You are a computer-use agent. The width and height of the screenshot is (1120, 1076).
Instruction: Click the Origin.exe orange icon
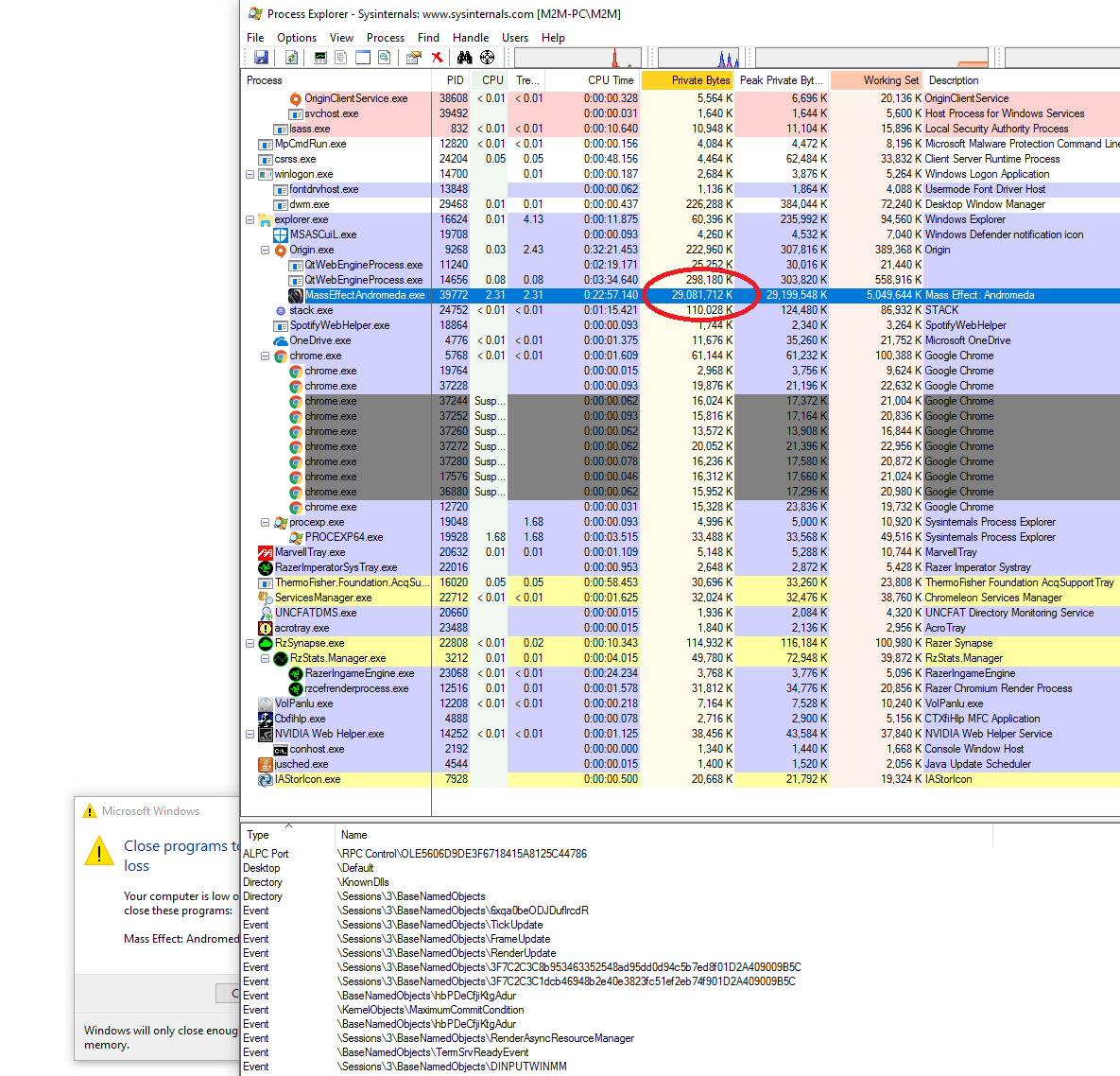281,250
